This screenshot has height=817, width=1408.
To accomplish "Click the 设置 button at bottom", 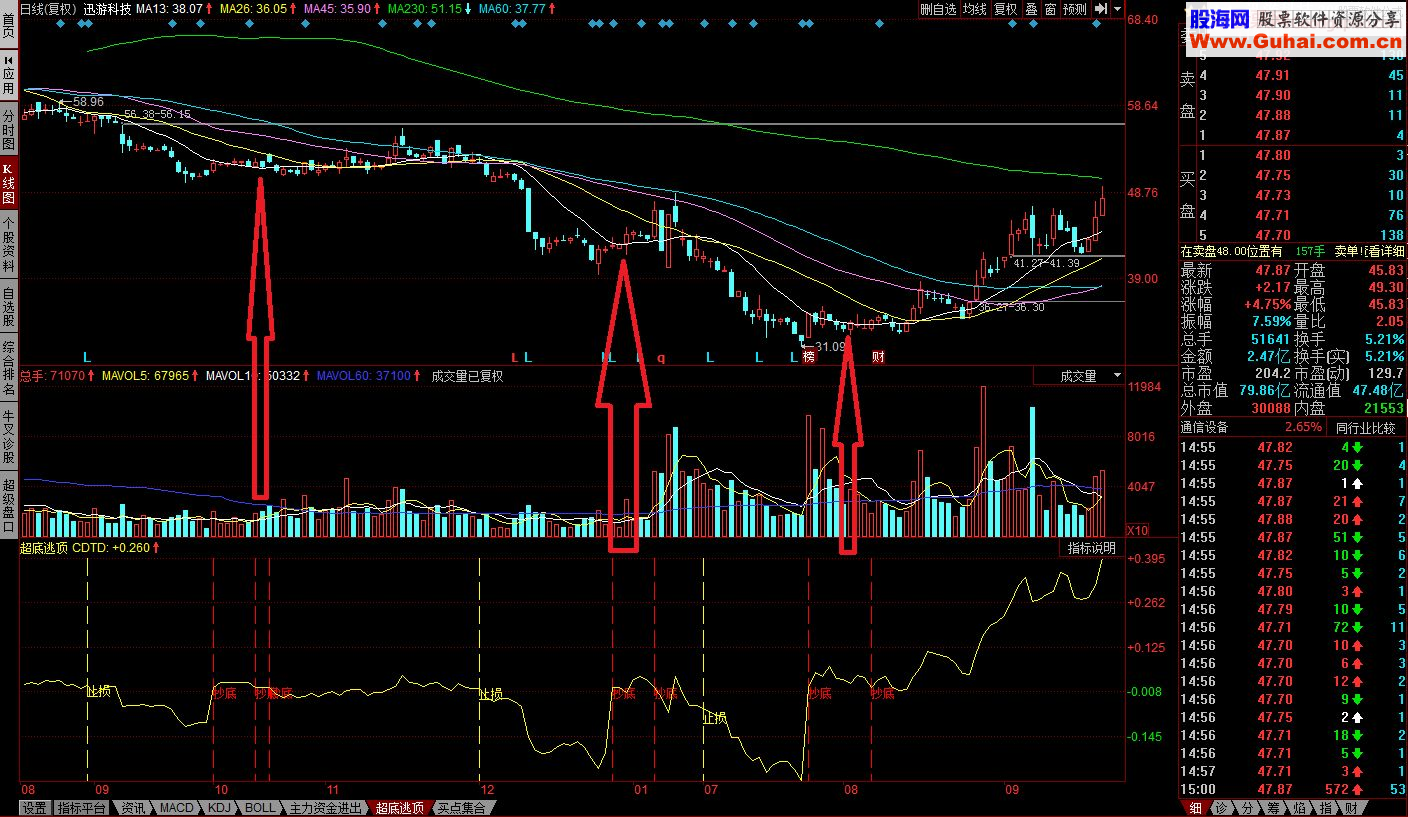I will [x=35, y=808].
